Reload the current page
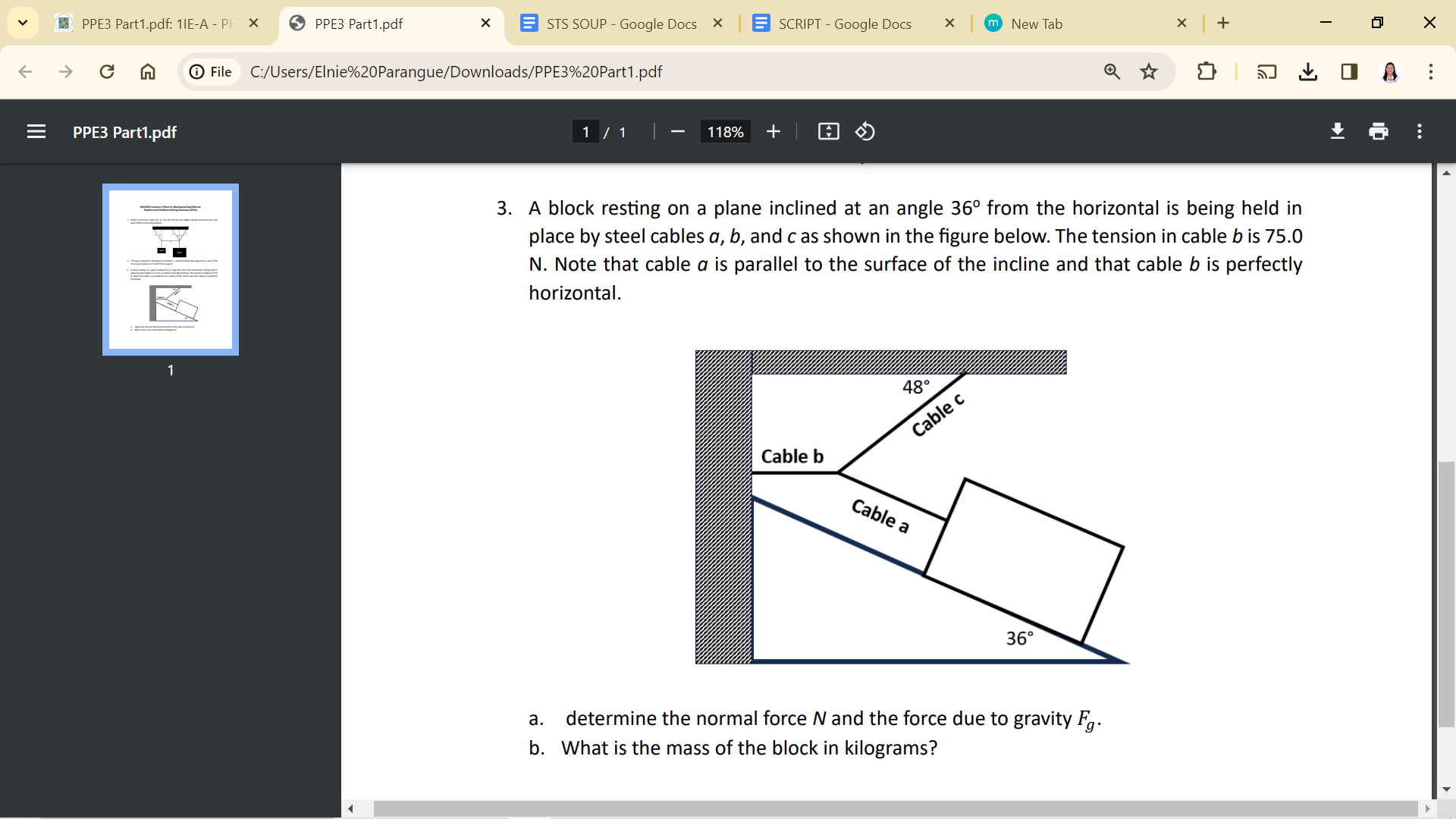The height and width of the screenshot is (819, 1456). tap(107, 71)
